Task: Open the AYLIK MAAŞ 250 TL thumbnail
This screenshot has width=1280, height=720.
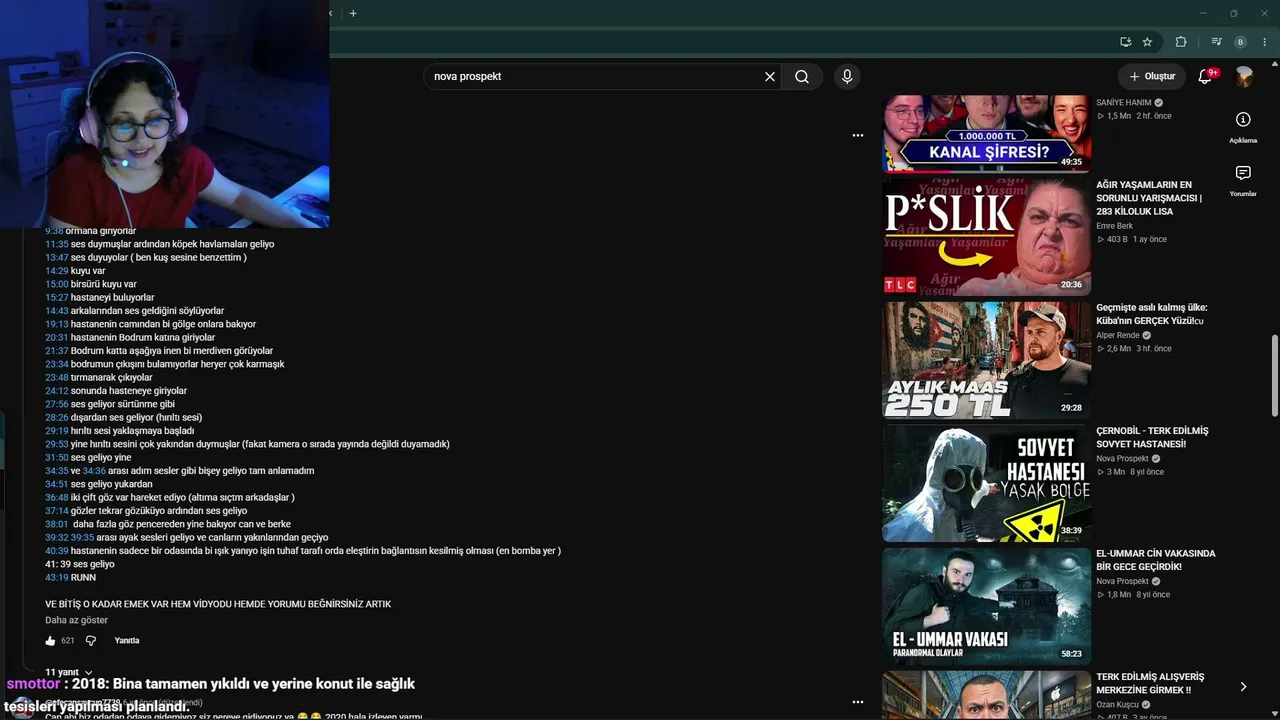Action: (x=987, y=360)
